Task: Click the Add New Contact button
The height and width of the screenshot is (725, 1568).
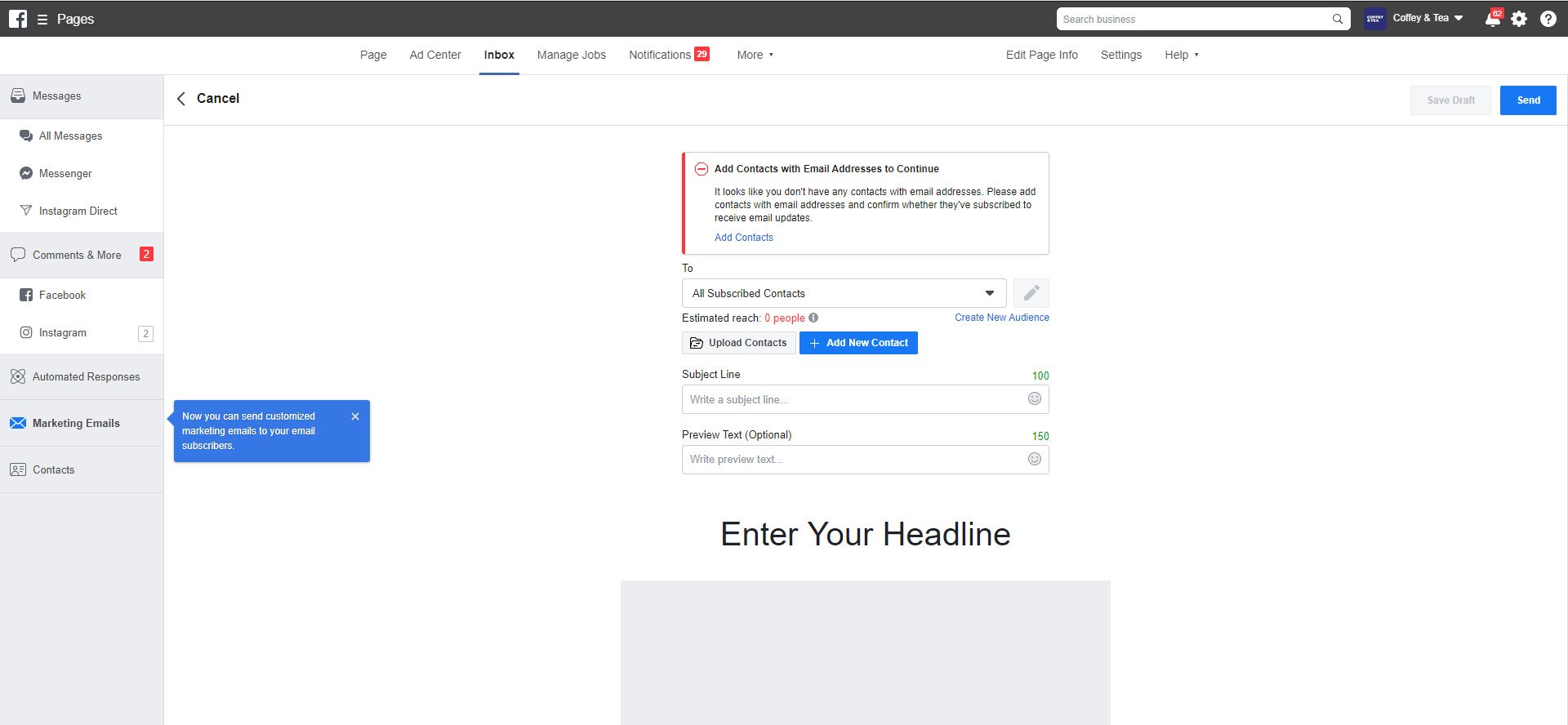Action: [x=858, y=343]
